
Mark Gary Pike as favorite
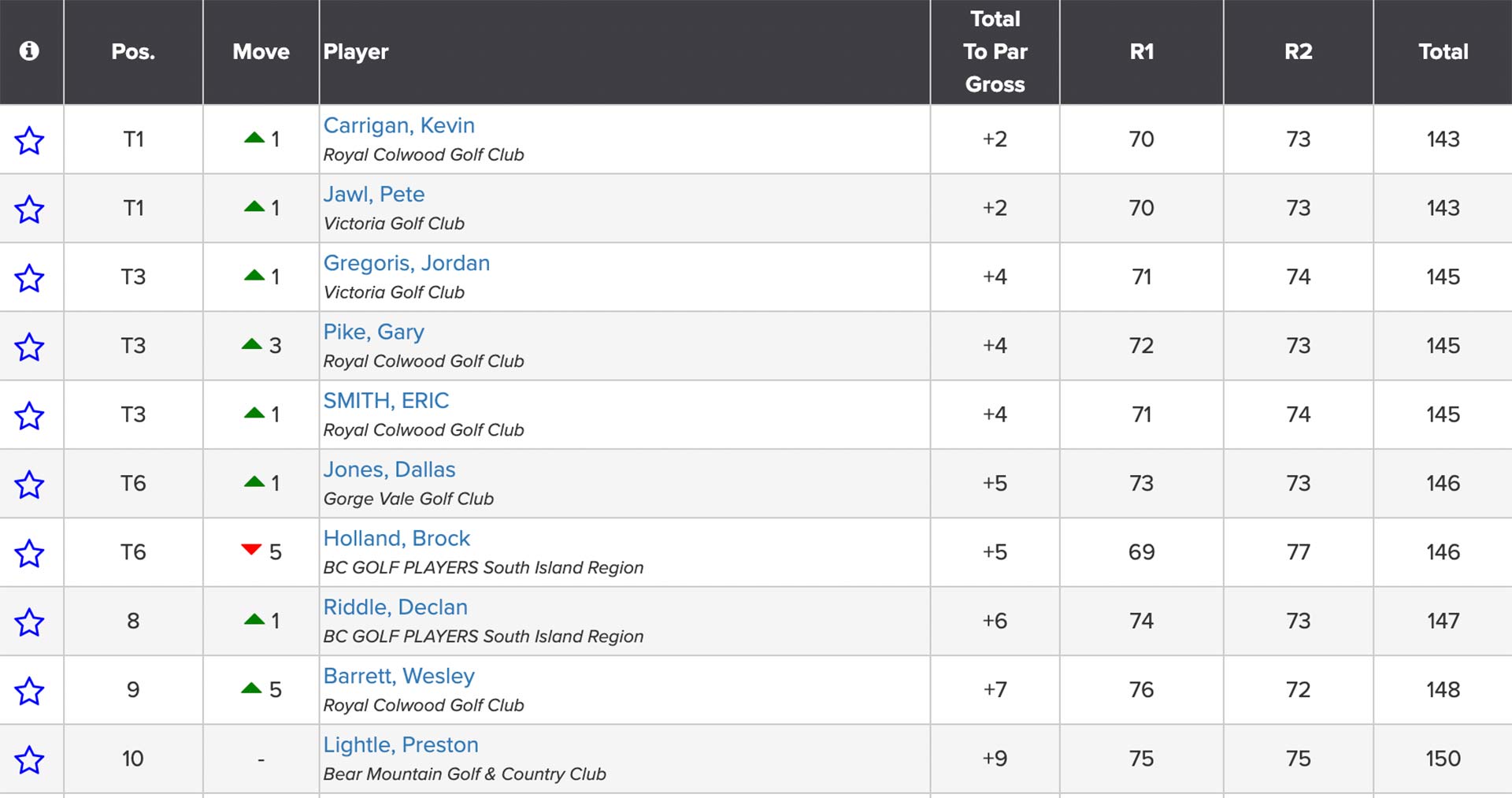coord(30,347)
